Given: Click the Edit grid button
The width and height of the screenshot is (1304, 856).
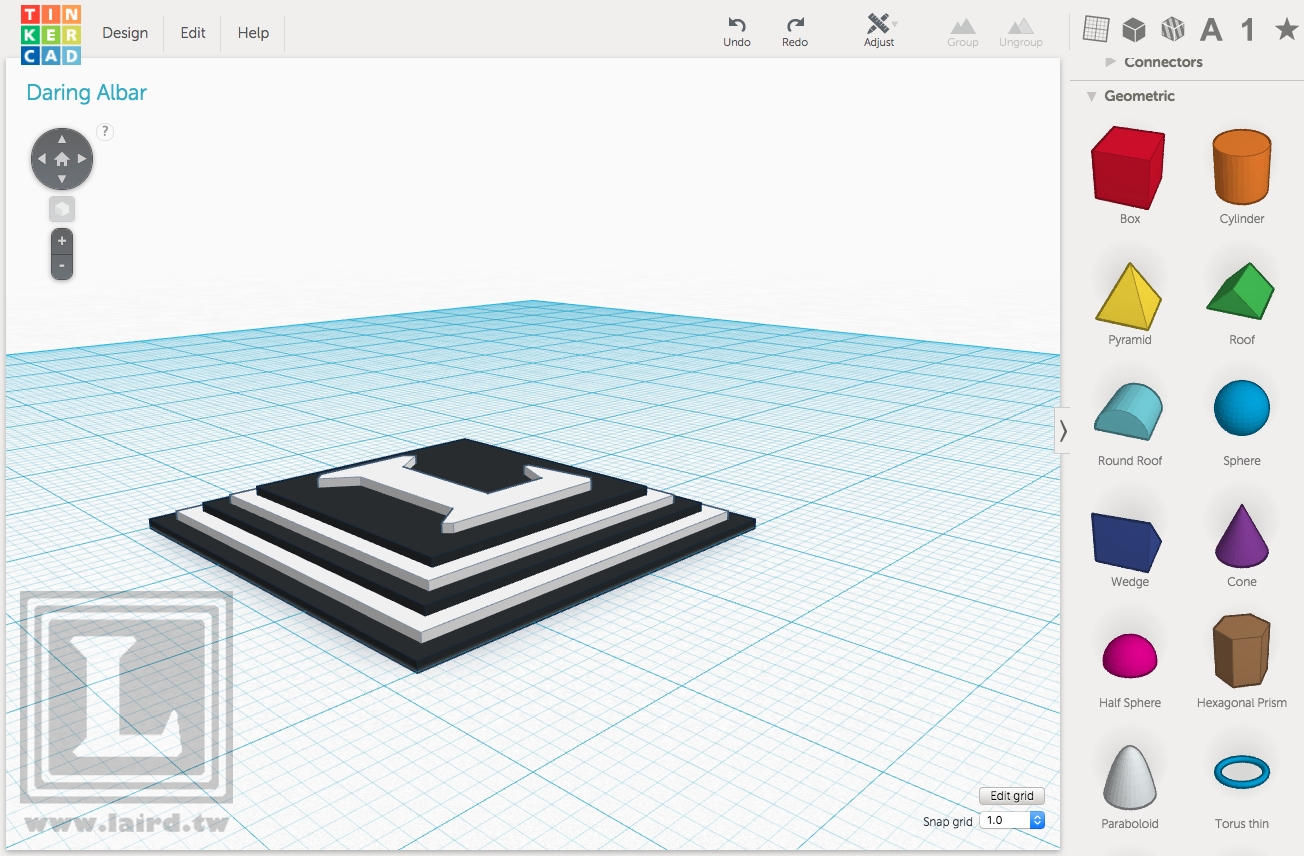Looking at the screenshot, I should [1010, 795].
